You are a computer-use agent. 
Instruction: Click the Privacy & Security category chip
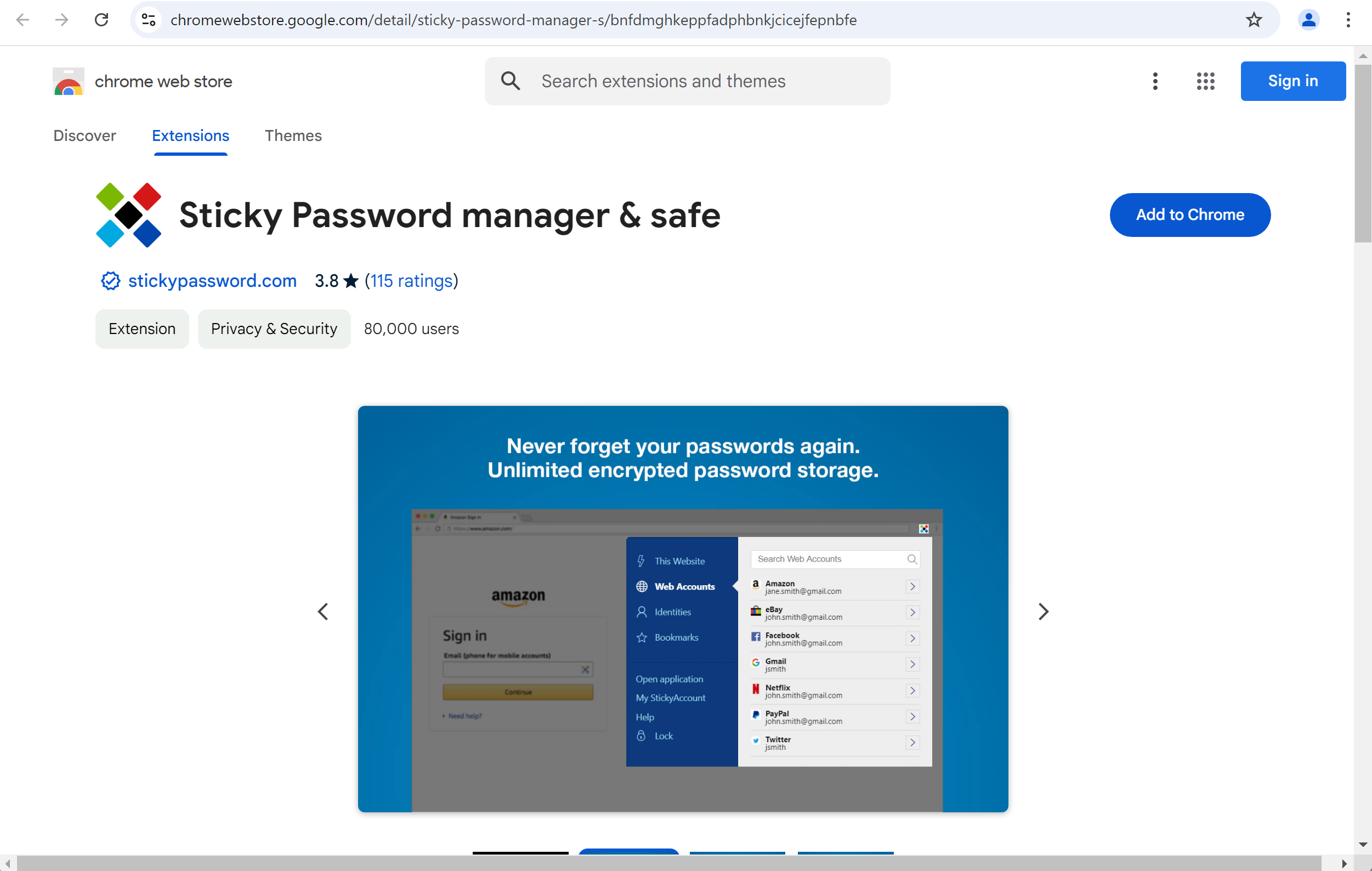click(274, 329)
